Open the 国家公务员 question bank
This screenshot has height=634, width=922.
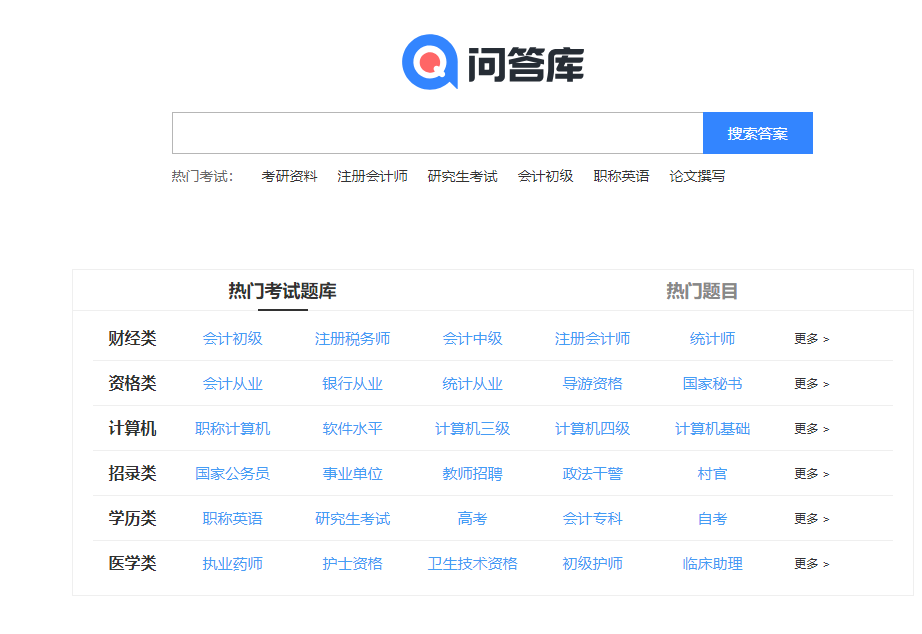pyautogui.click(x=232, y=473)
